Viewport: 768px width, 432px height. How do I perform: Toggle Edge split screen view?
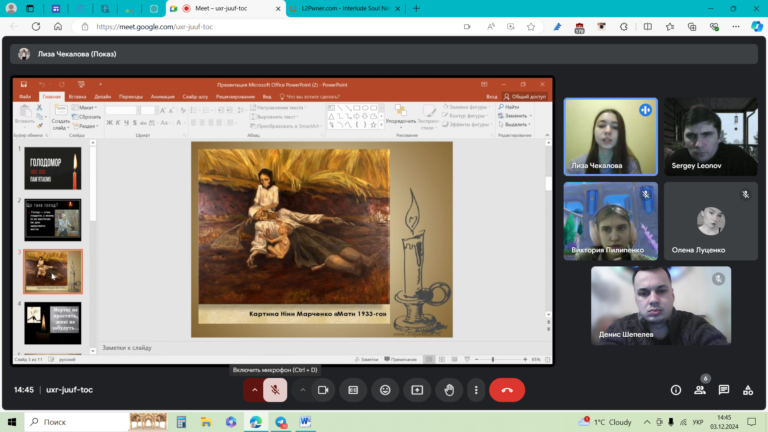pyautogui.click(x=648, y=26)
